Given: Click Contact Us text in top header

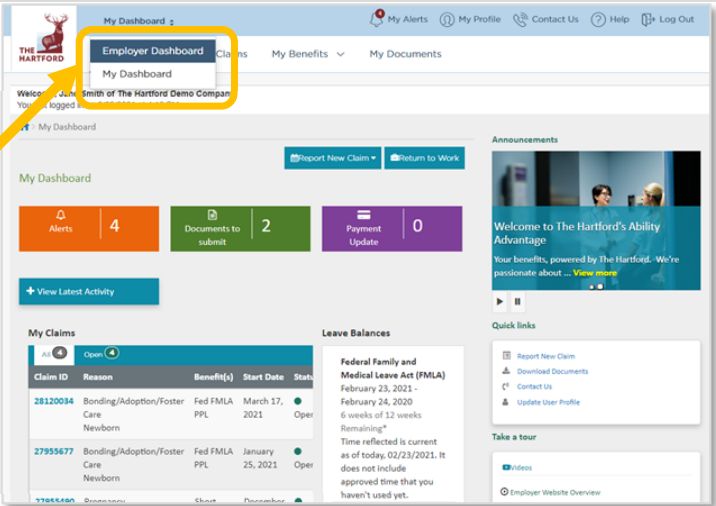Looking at the screenshot, I should click(555, 19).
